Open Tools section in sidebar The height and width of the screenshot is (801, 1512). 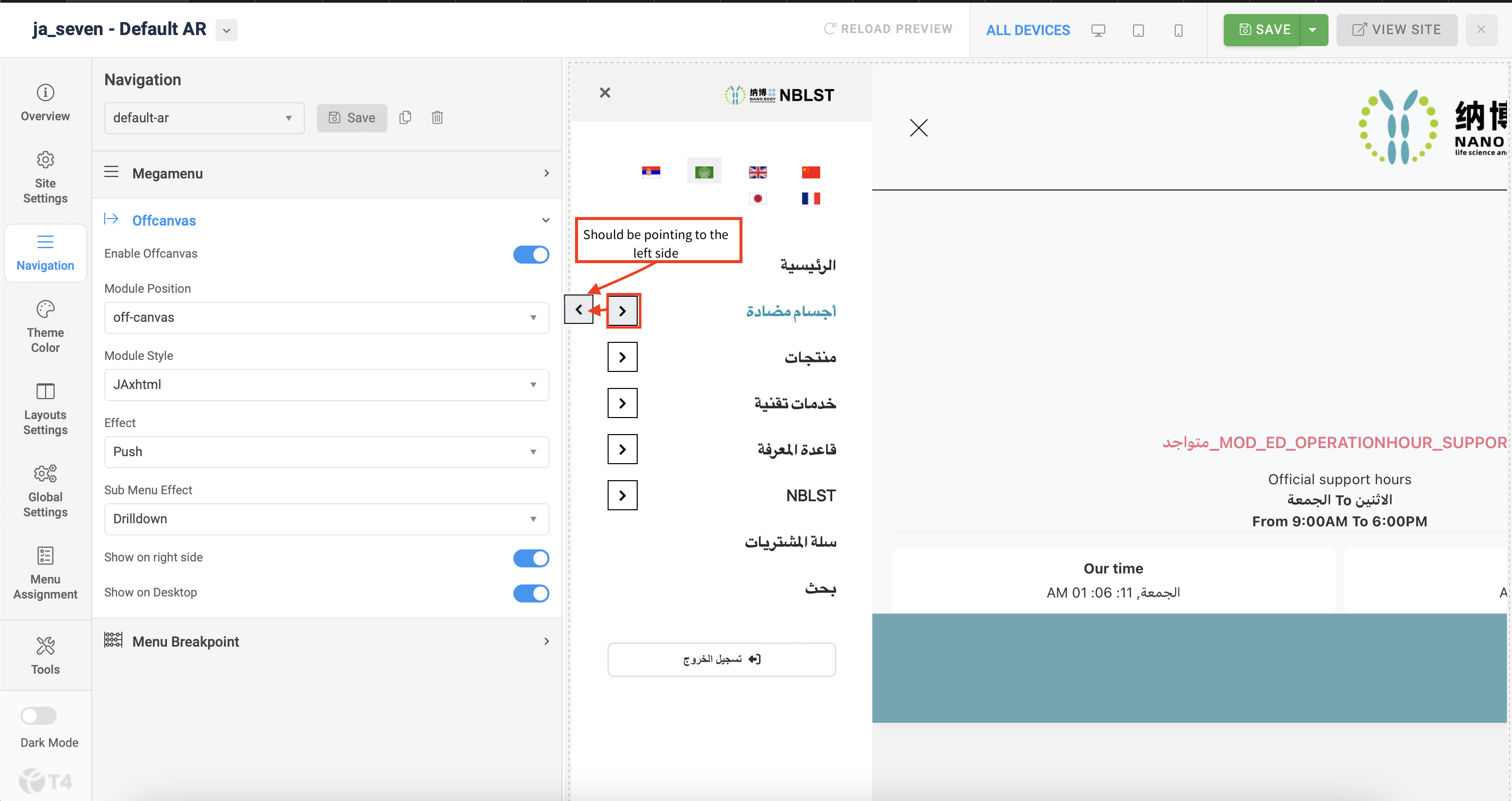45,655
